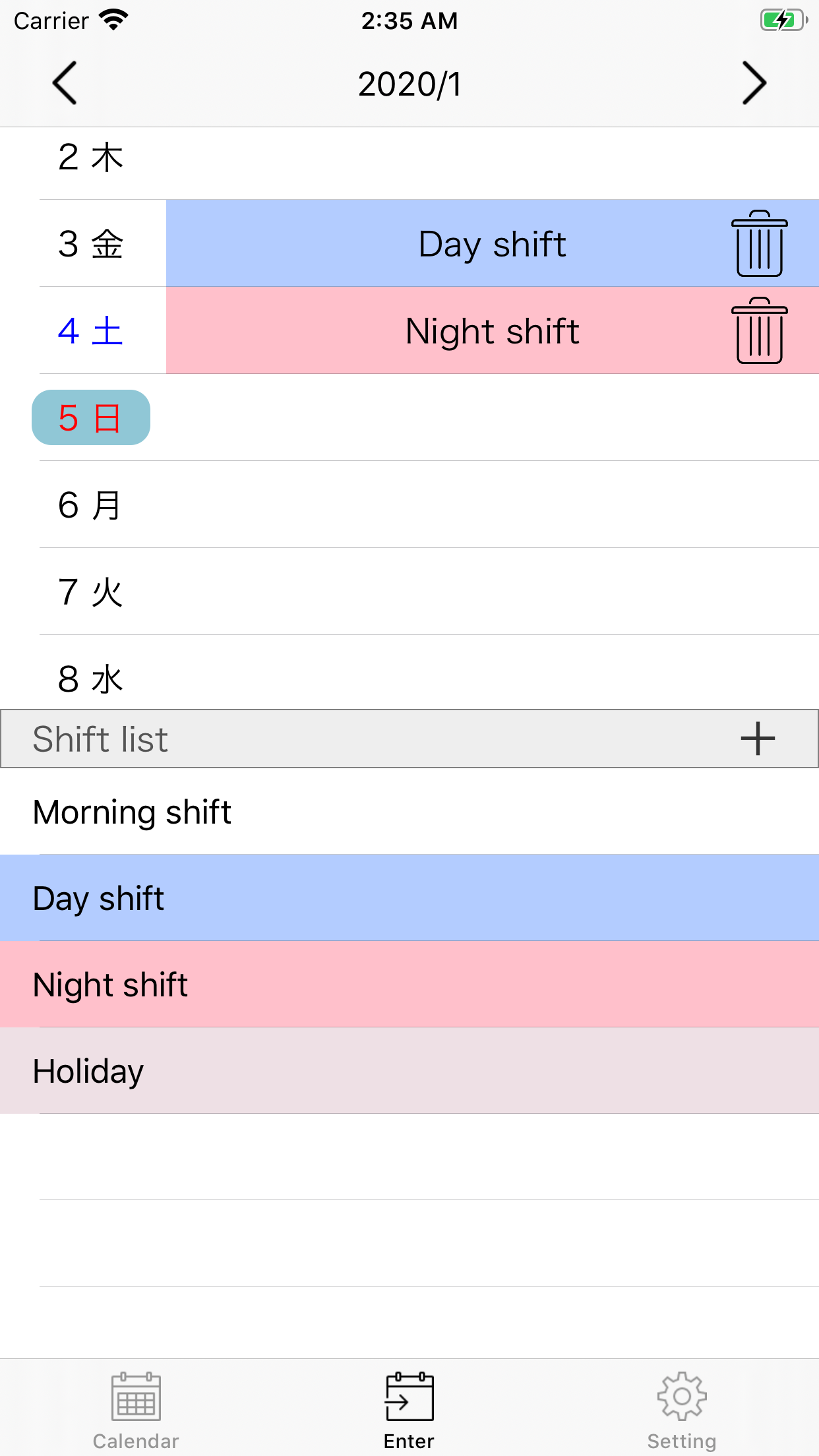This screenshot has height=1456, width=819.
Task: Select Holiday from the shift list
Action: [409, 1071]
